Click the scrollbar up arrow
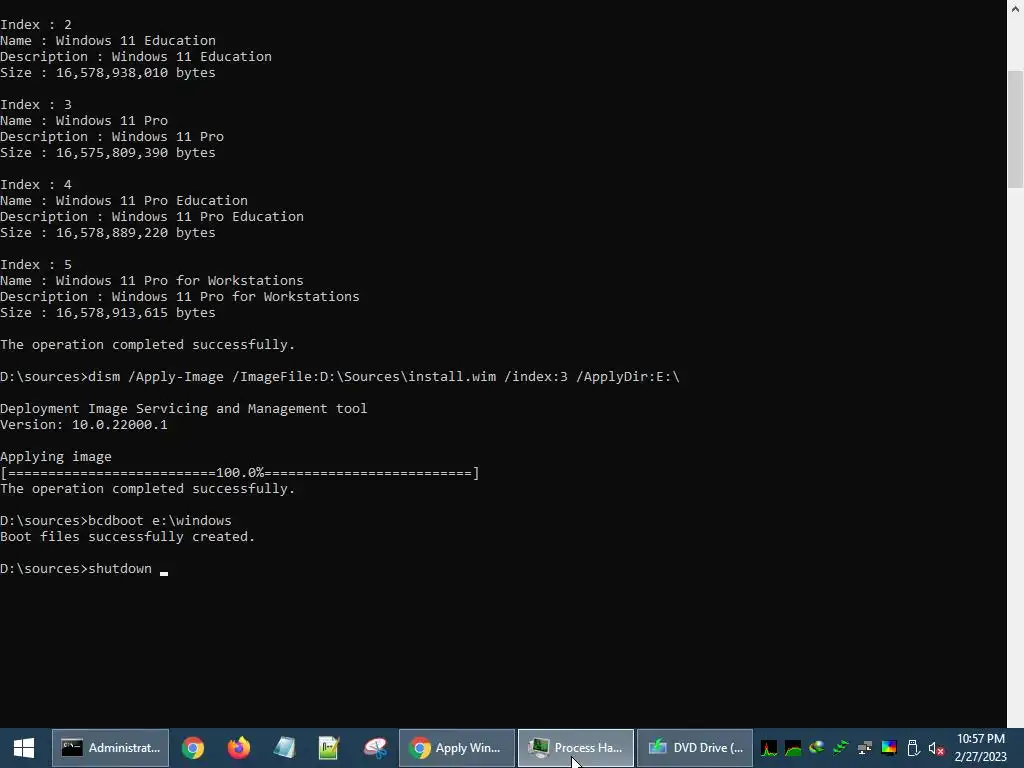This screenshot has height=768, width=1024. point(1016,7)
